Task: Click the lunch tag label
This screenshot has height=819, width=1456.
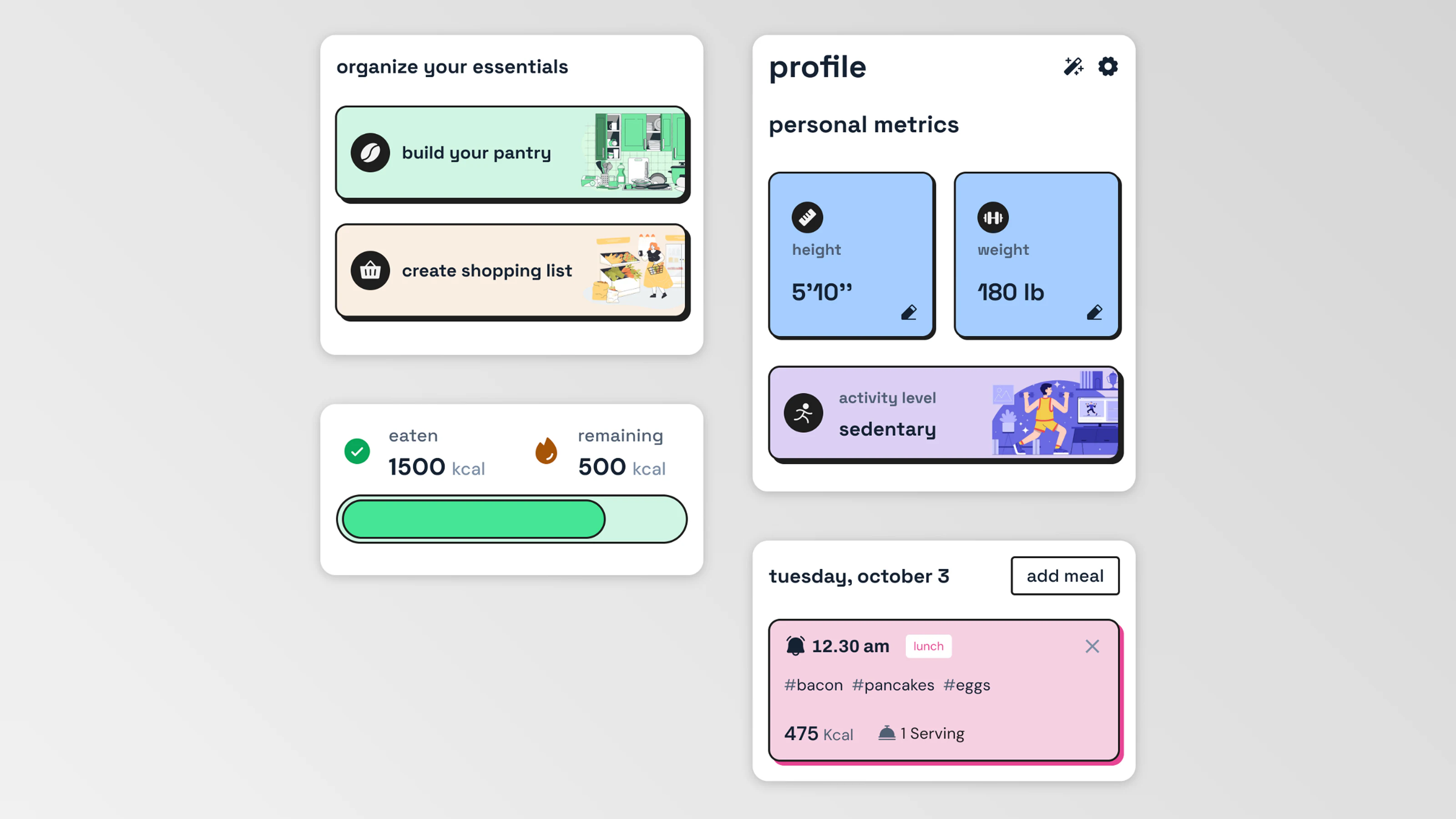Action: 928,646
